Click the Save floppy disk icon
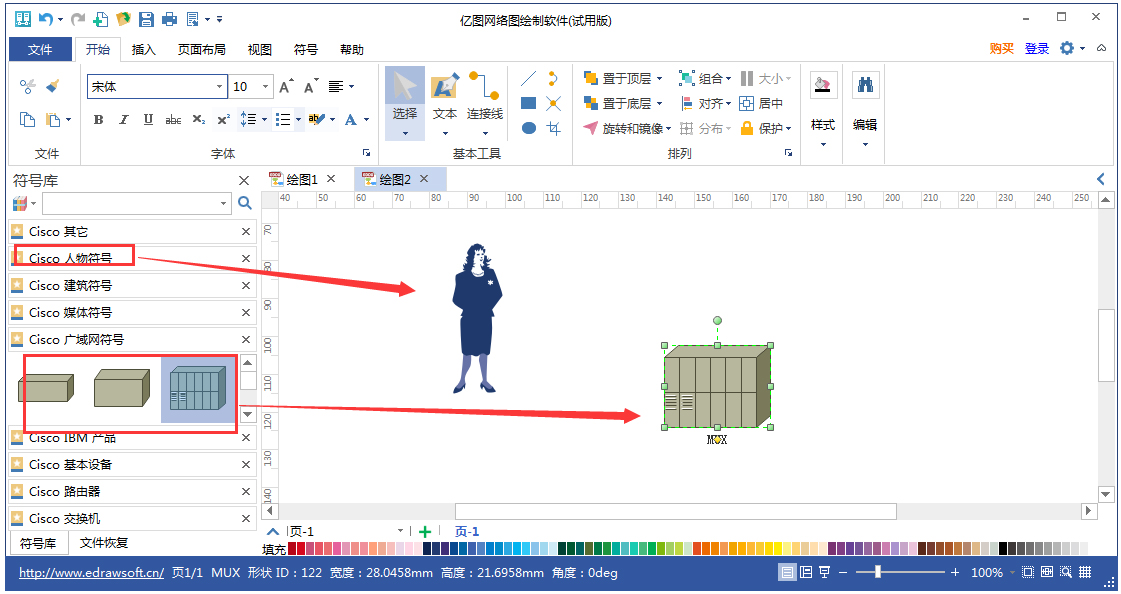The image size is (1121, 594). [147, 19]
